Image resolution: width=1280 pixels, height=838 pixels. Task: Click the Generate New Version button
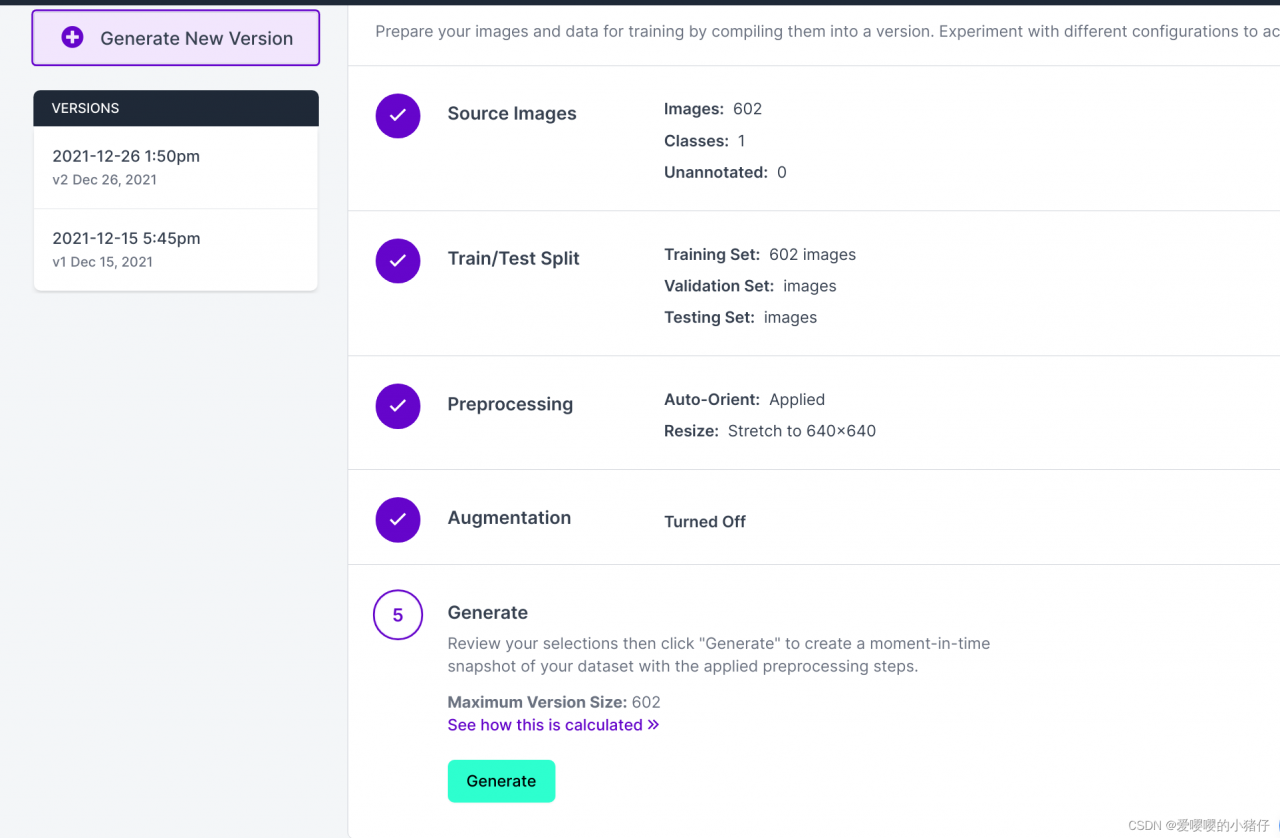[176, 38]
